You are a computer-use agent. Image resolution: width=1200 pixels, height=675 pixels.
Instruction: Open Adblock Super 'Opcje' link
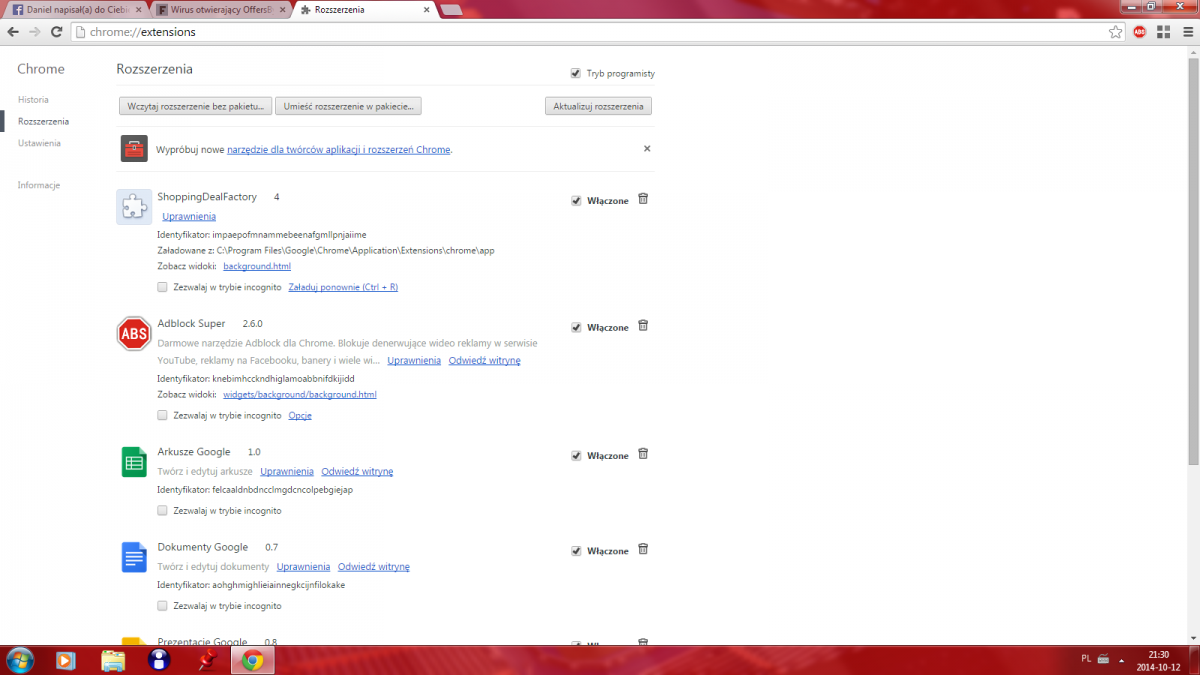click(300, 415)
